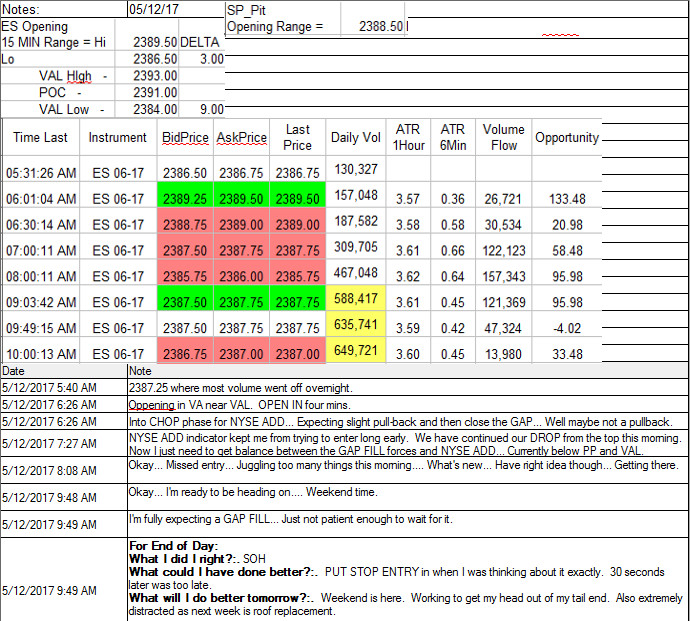
Task: Click the yellow 649,721 daily volume cell
Action: [356, 350]
